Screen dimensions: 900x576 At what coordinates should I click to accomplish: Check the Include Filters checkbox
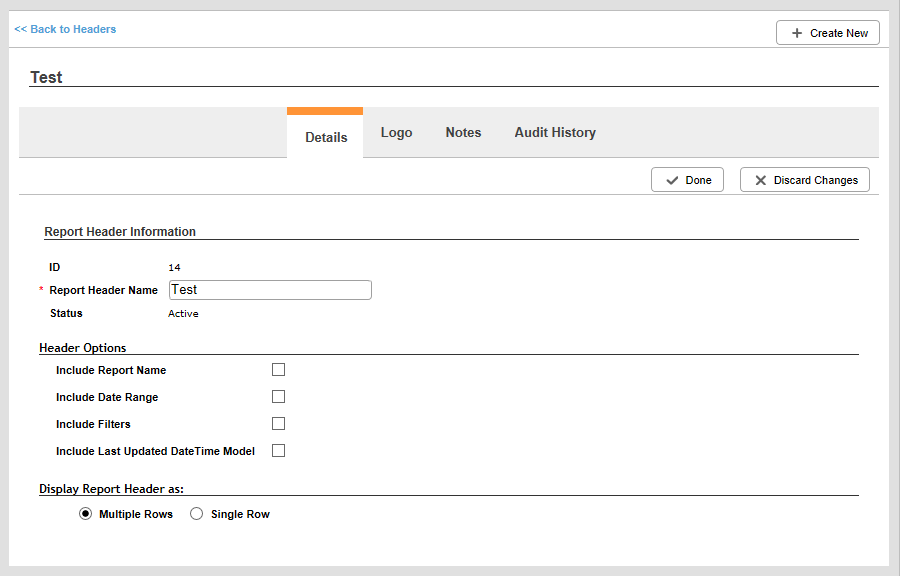click(x=278, y=423)
